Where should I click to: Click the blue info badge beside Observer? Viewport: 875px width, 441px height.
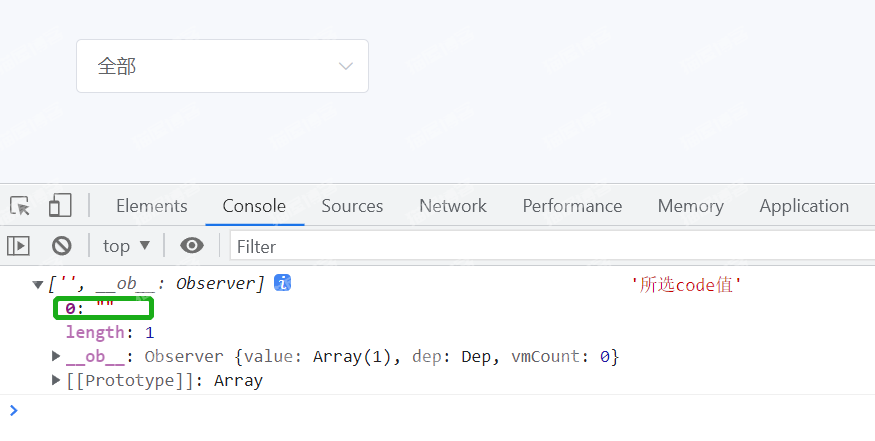283,283
